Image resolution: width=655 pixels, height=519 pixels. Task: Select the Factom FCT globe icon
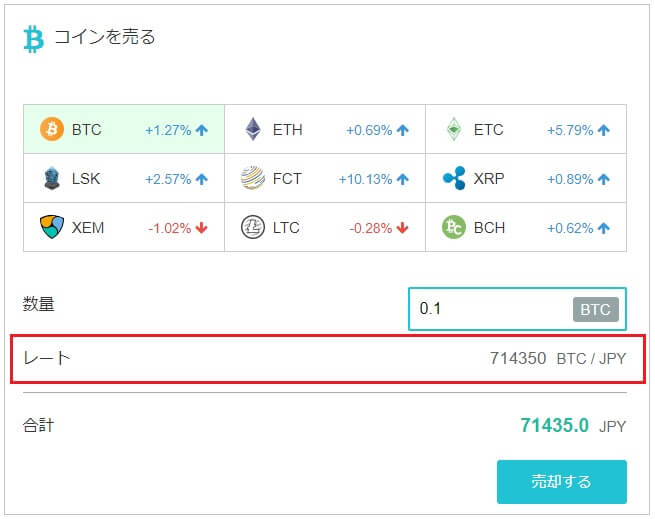253,178
